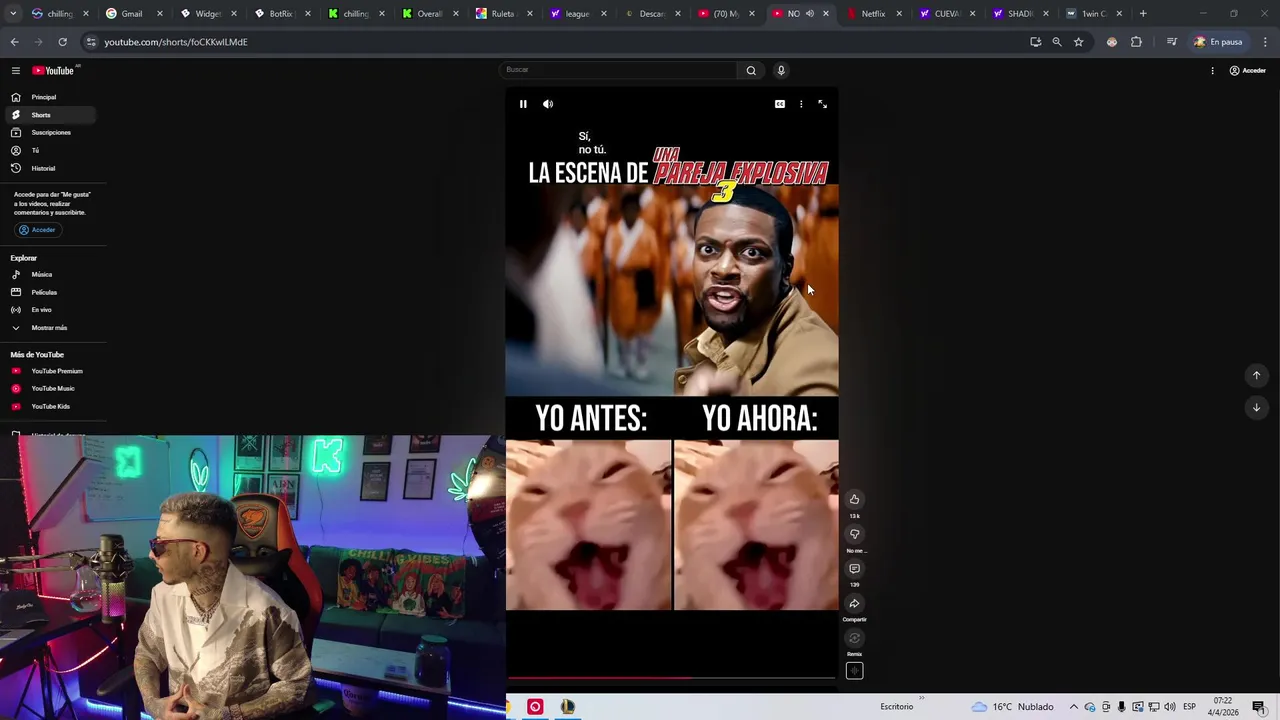Open YouTube settings three-dot menu

point(1212,70)
